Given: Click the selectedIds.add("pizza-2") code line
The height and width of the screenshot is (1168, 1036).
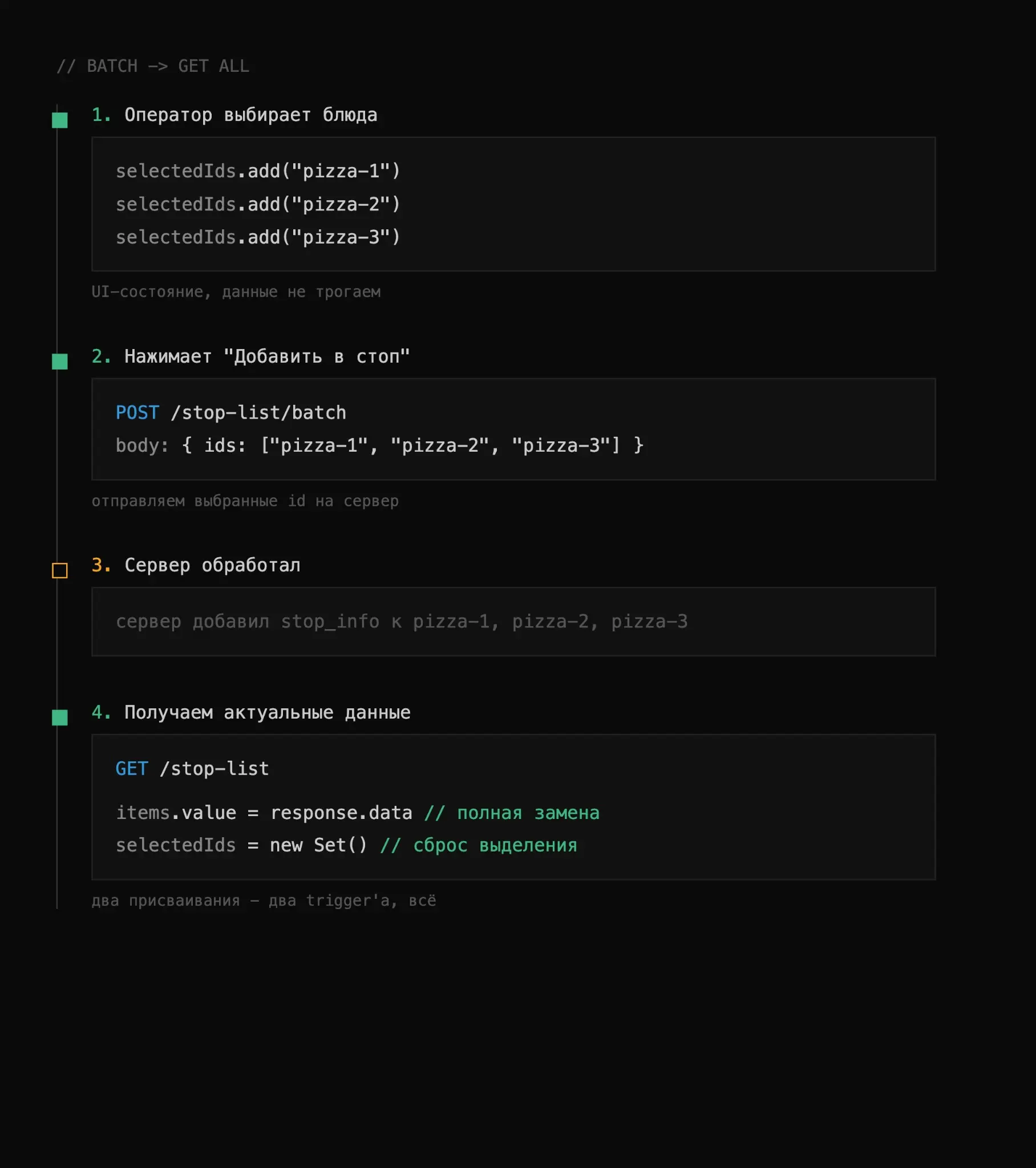Looking at the screenshot, I should pos(258,204).
